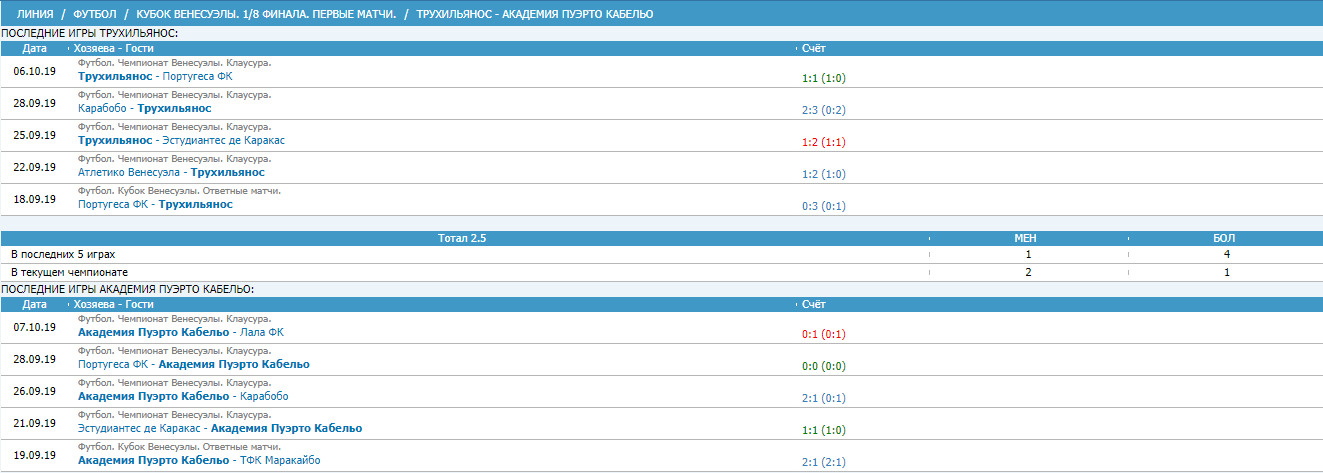The height and width of the screenshot is (473, 1323).
Task: Go to the ФУТБОЛ breadcrumb section
Action: pos(95,14)
